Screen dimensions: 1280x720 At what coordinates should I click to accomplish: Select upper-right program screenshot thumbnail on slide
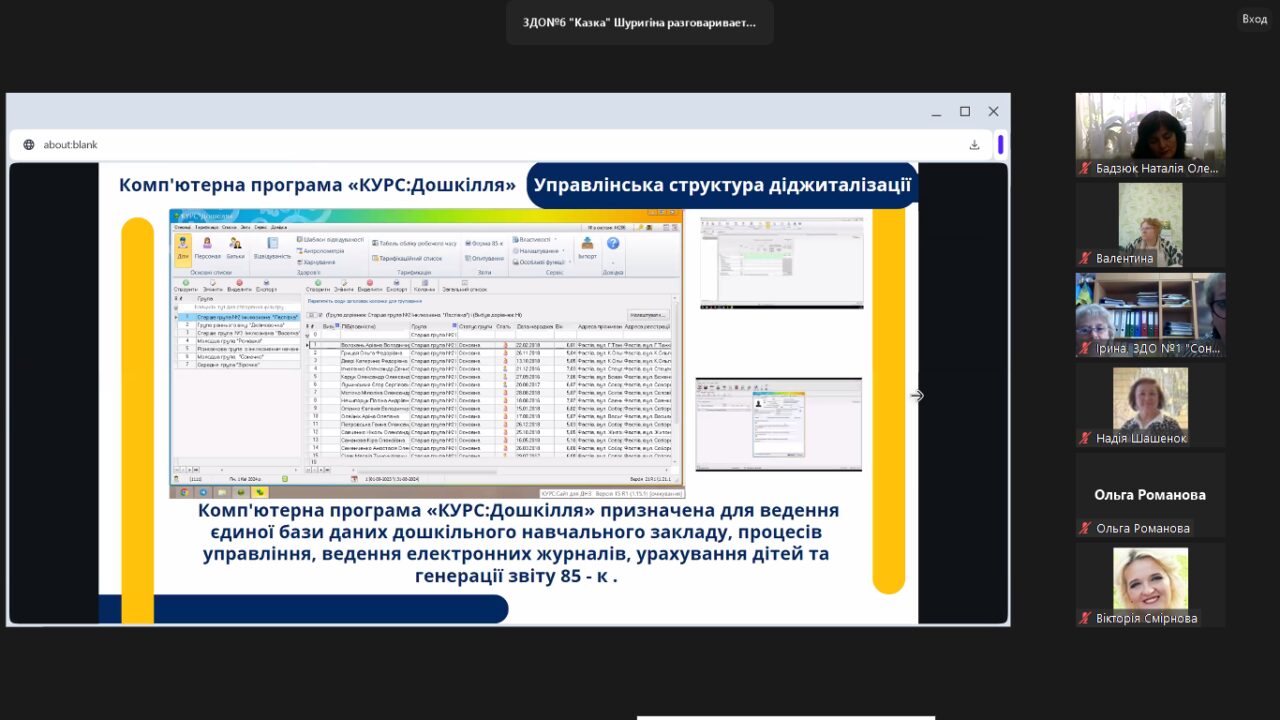coord(781,262)
